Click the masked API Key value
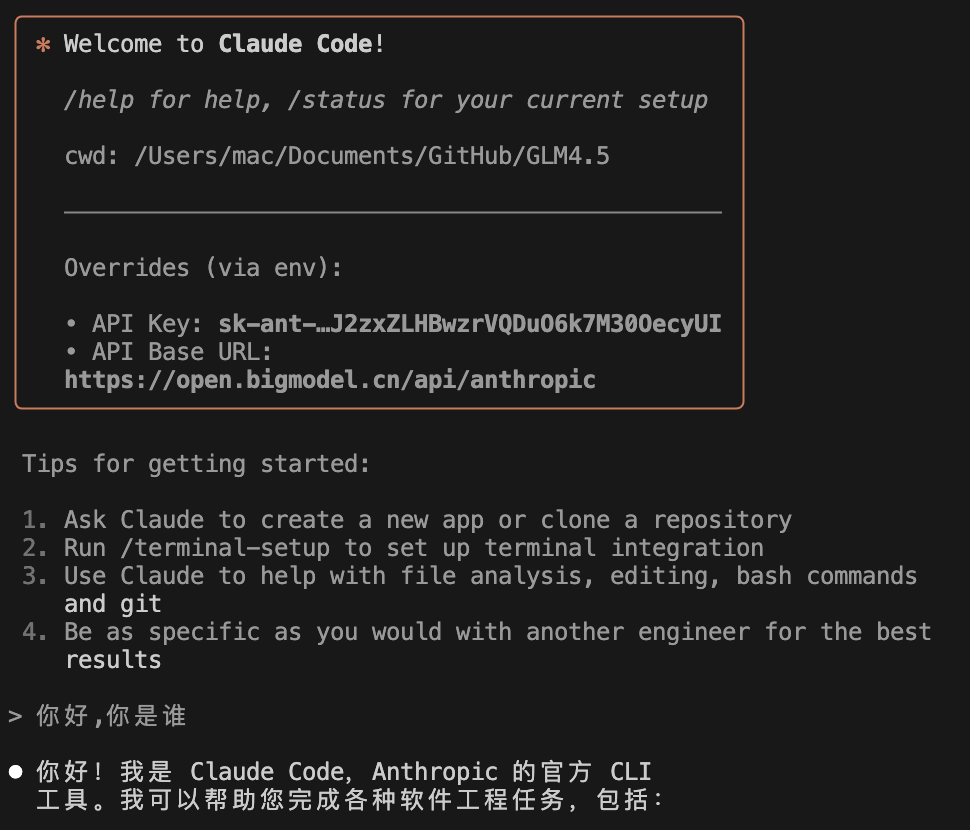This screenshot has height=830, width=970. pyautogui.click(x=469, y=324)
